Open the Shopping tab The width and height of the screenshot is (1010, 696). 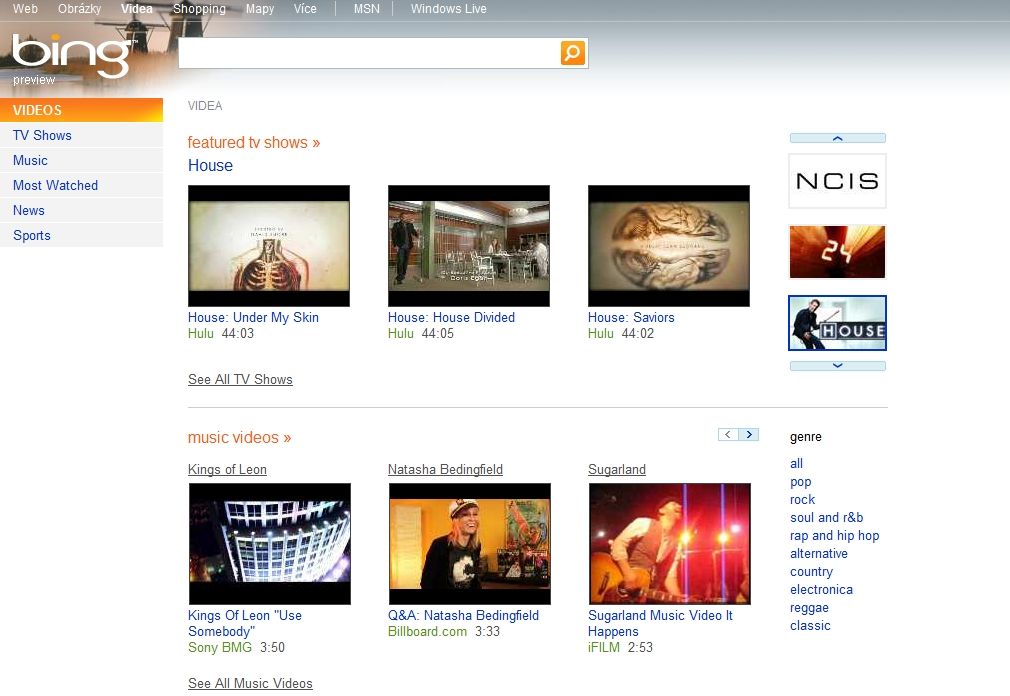coord(199,9)
